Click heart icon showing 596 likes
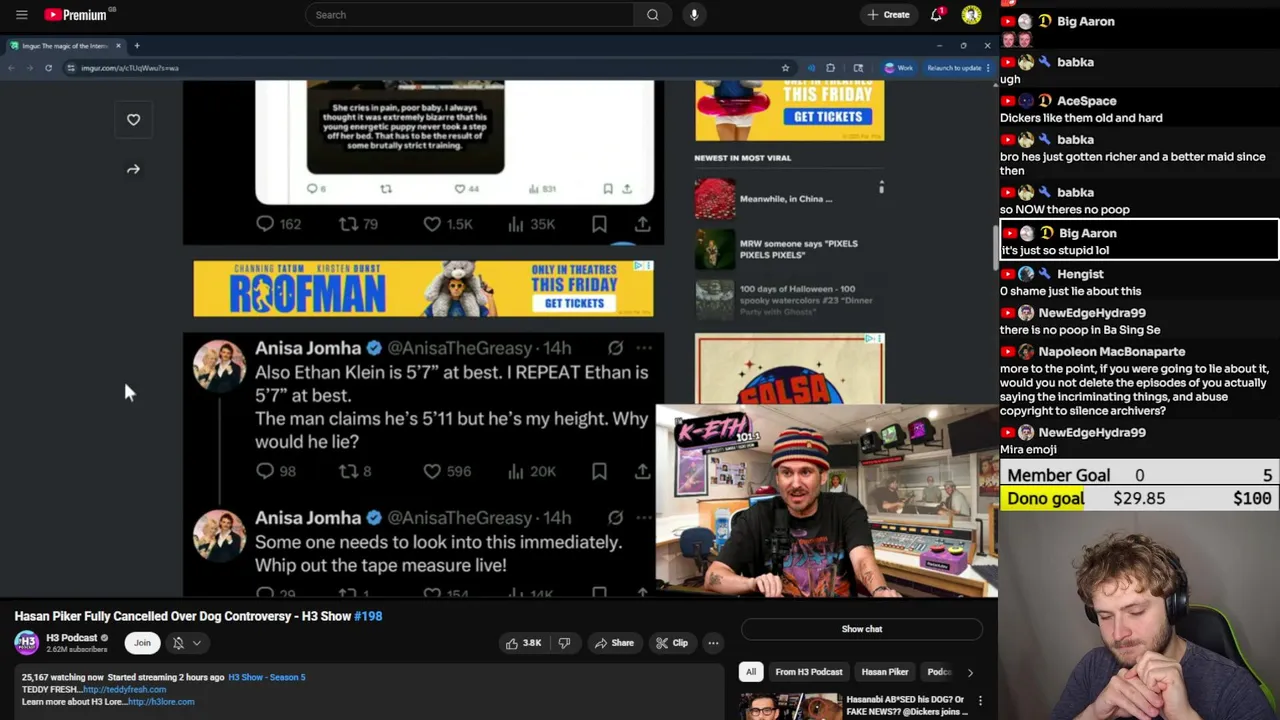 tap(432, 471)
